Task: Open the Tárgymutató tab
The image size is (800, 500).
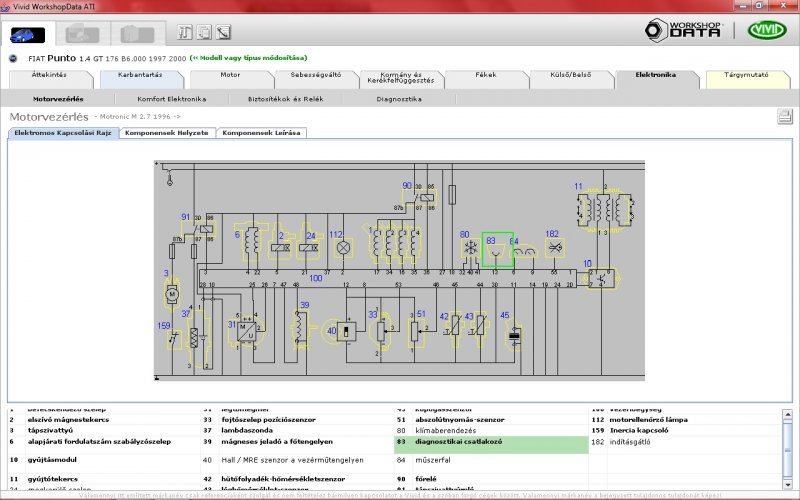Action: coord(746,79)
